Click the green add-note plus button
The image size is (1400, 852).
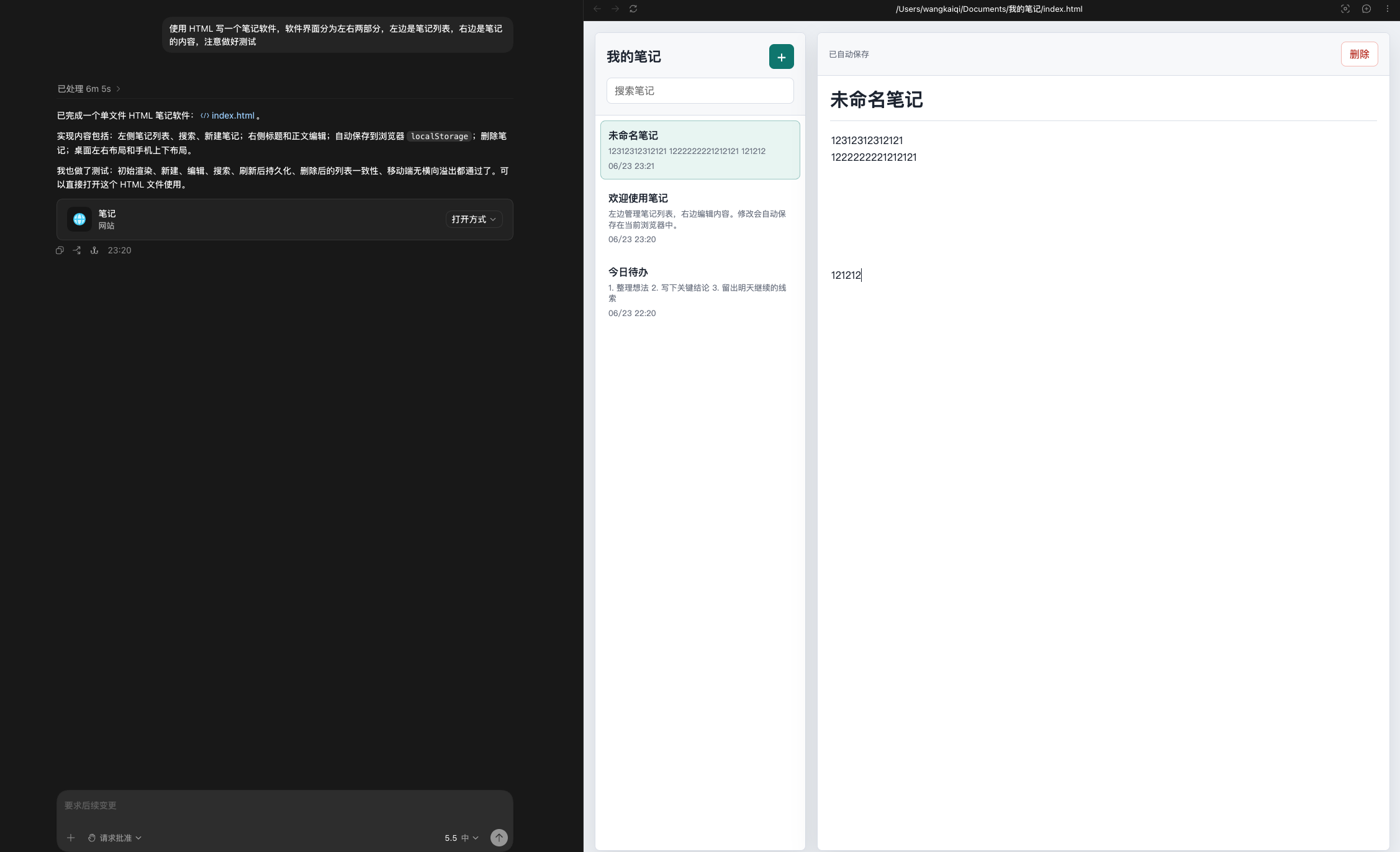(x=781, y=57)
